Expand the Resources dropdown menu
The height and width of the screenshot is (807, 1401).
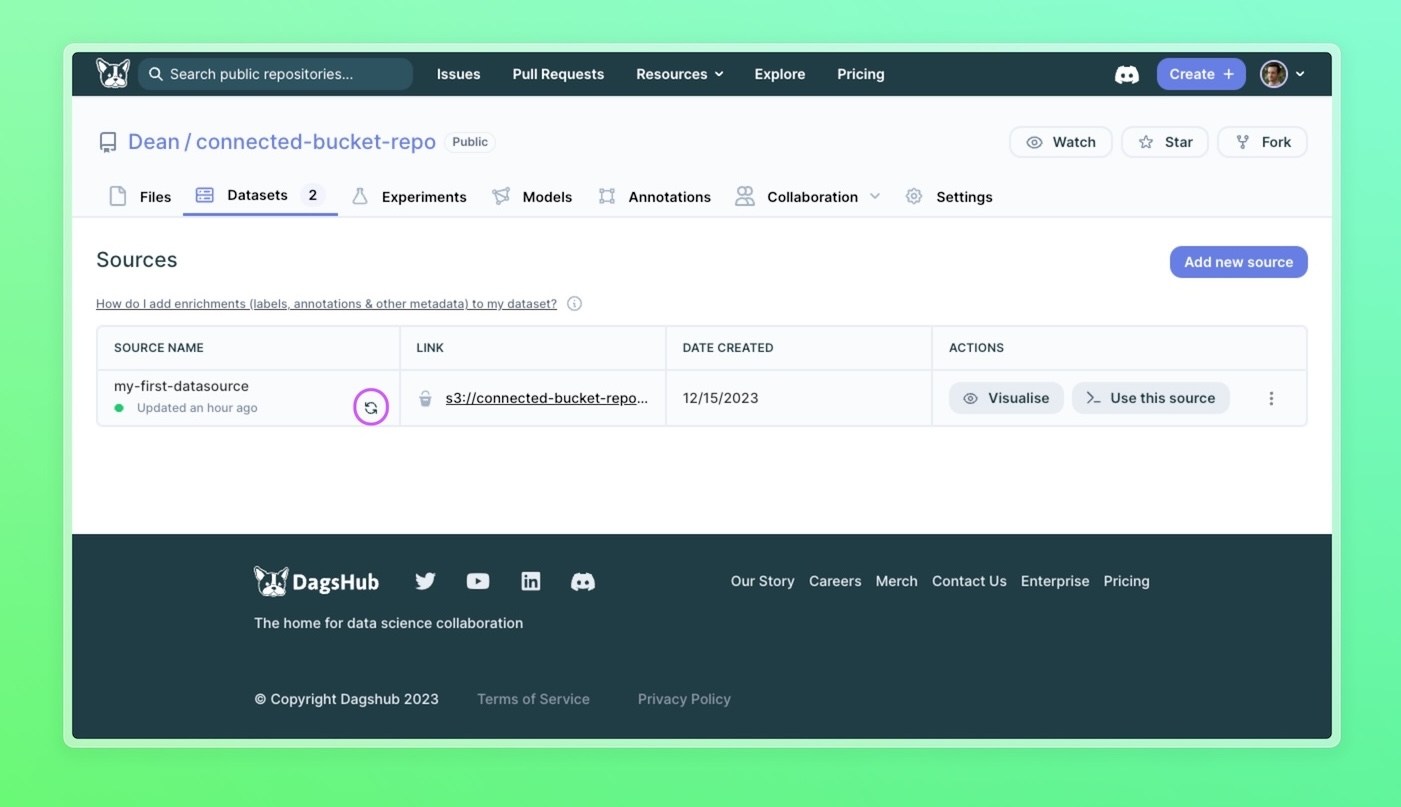(679, 74)
